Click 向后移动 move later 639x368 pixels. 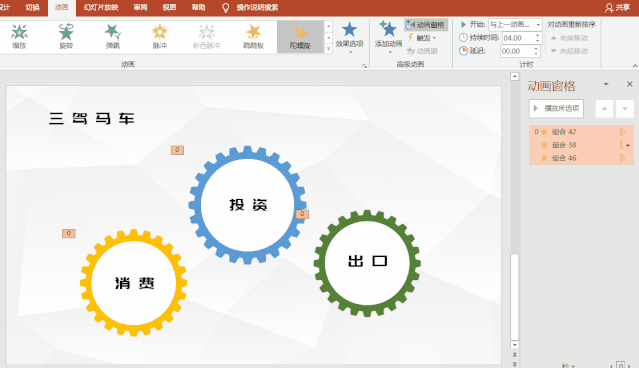pyautogui.click(x=569, y=51)
